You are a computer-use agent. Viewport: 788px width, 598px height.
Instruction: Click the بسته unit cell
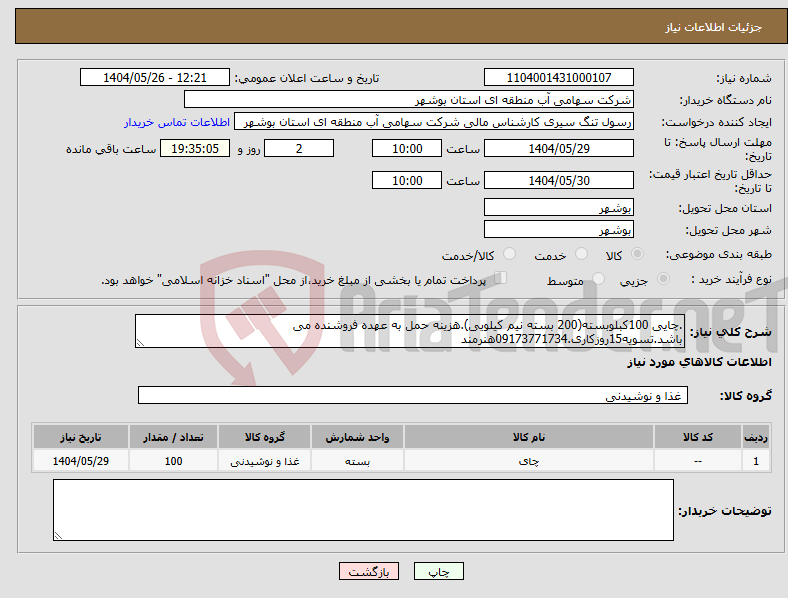click(x=357, y=460)
